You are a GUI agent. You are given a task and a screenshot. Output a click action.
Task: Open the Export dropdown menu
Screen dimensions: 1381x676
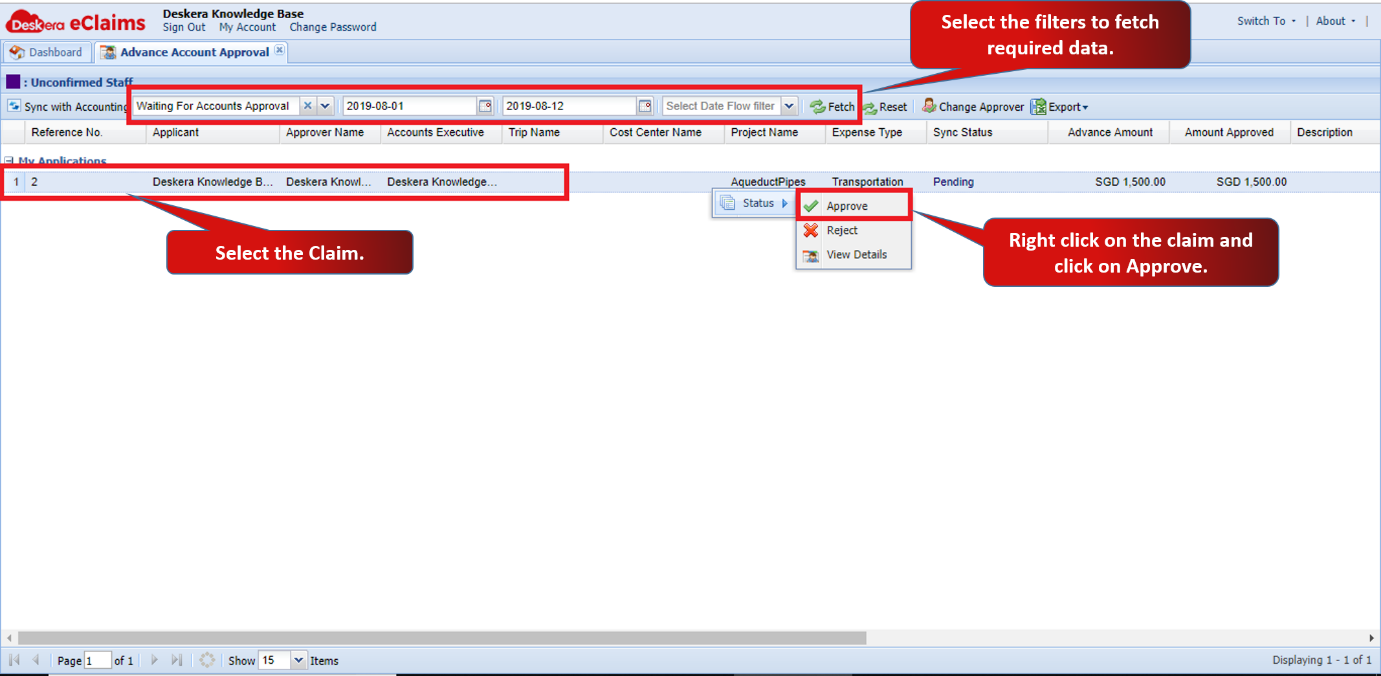1059,107
